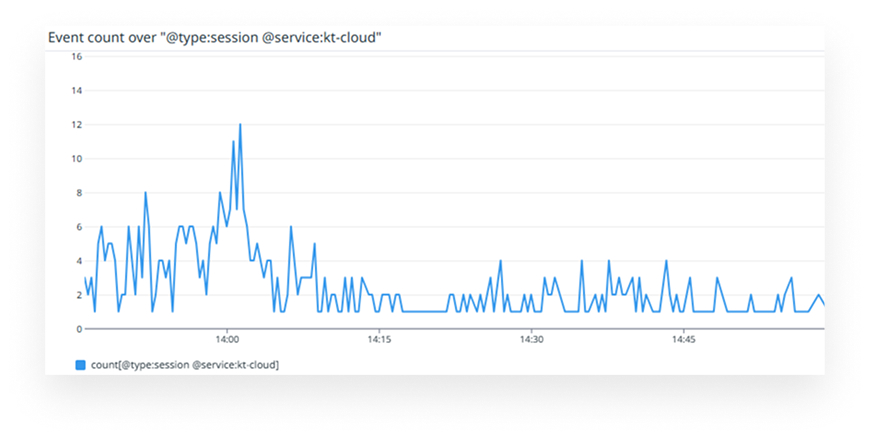This screenshot has width=869, height=439.
Task: Click the peak at count 5 before 14:15
Action: (314, 244)
